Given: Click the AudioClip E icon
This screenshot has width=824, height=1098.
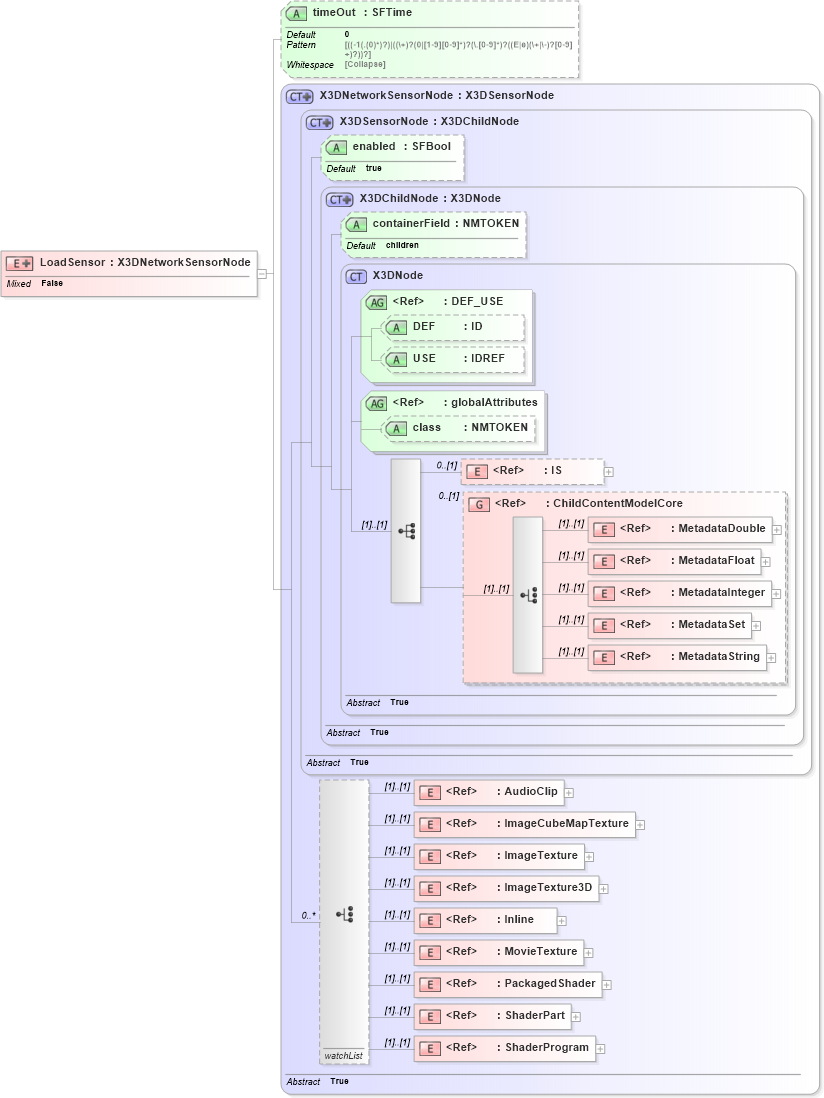Looking at the screenshot, I should pyautogui.click(x=430, y=793).
